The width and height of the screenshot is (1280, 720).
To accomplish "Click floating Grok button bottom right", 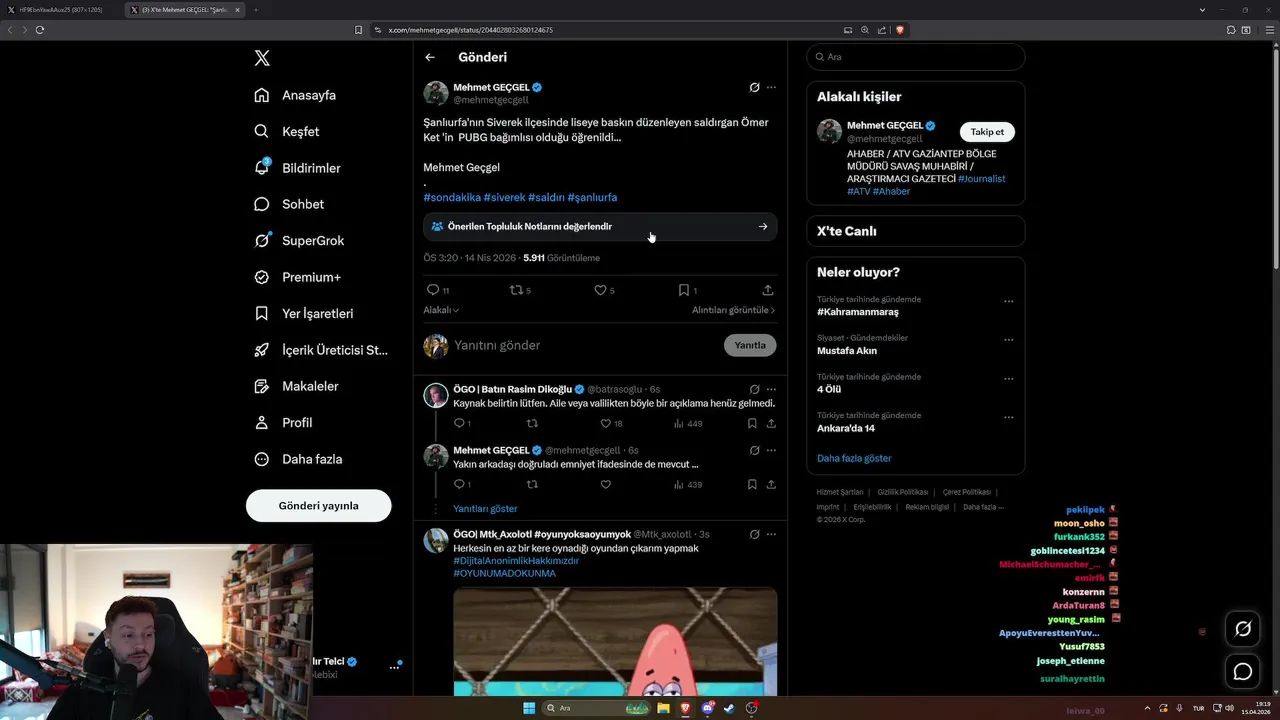I will [x=1243, y=629].
